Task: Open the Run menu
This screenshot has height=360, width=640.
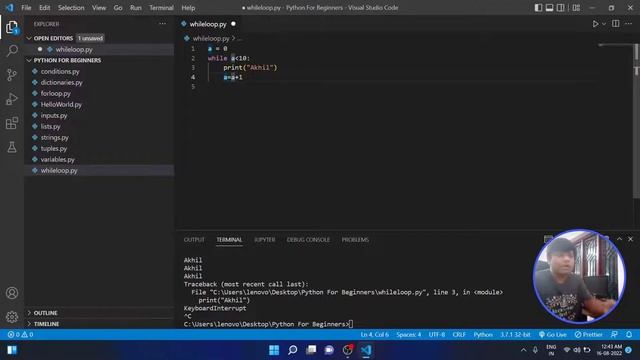Action: [136, 8]
